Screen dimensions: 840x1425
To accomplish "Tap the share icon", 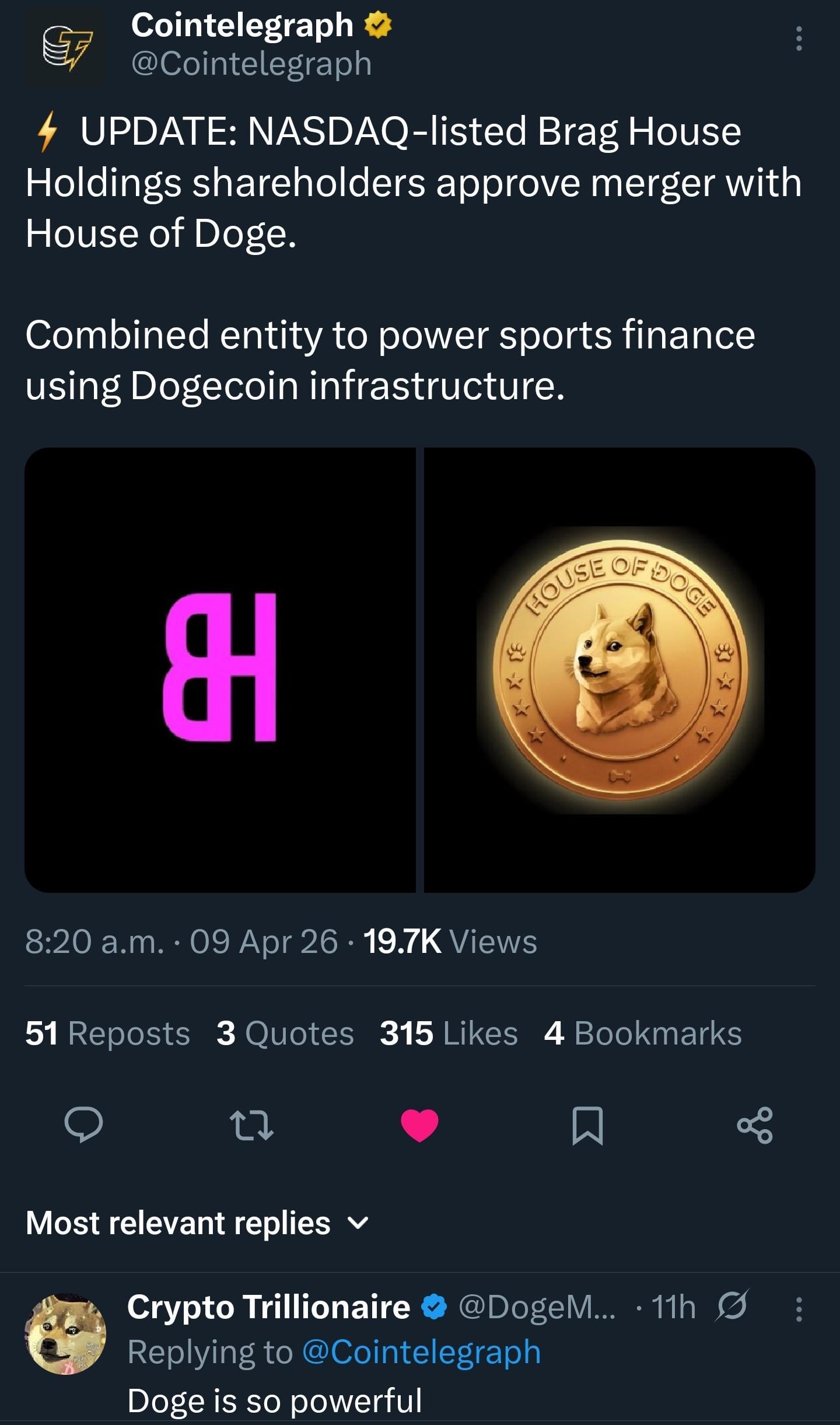I will pos(755,1124).
